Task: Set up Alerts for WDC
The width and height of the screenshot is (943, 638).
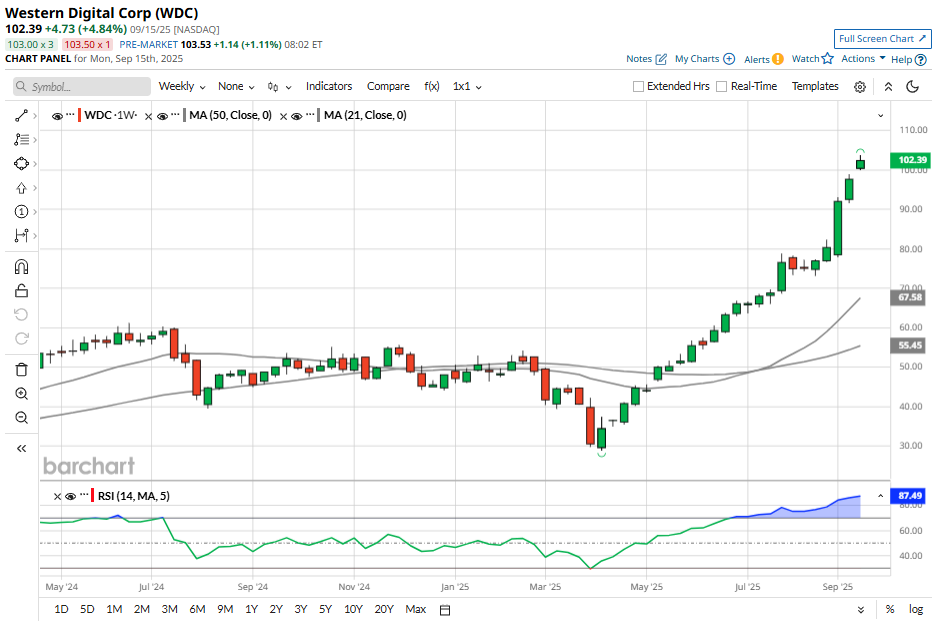Action: pyautogui.click(x=764, y=59)
